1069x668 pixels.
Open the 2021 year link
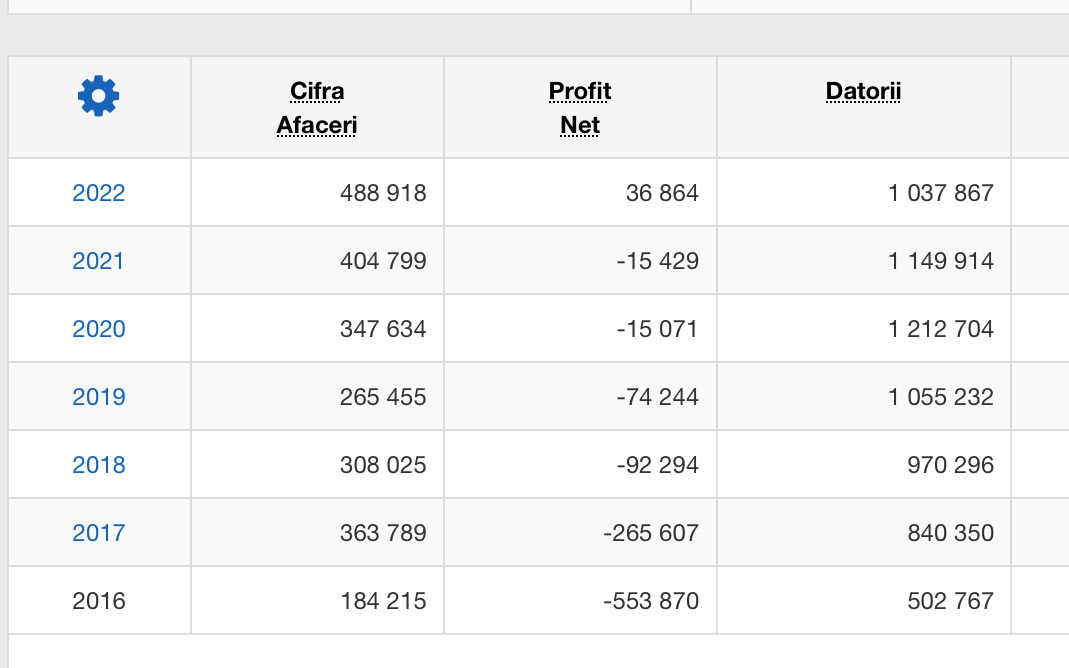99,261
